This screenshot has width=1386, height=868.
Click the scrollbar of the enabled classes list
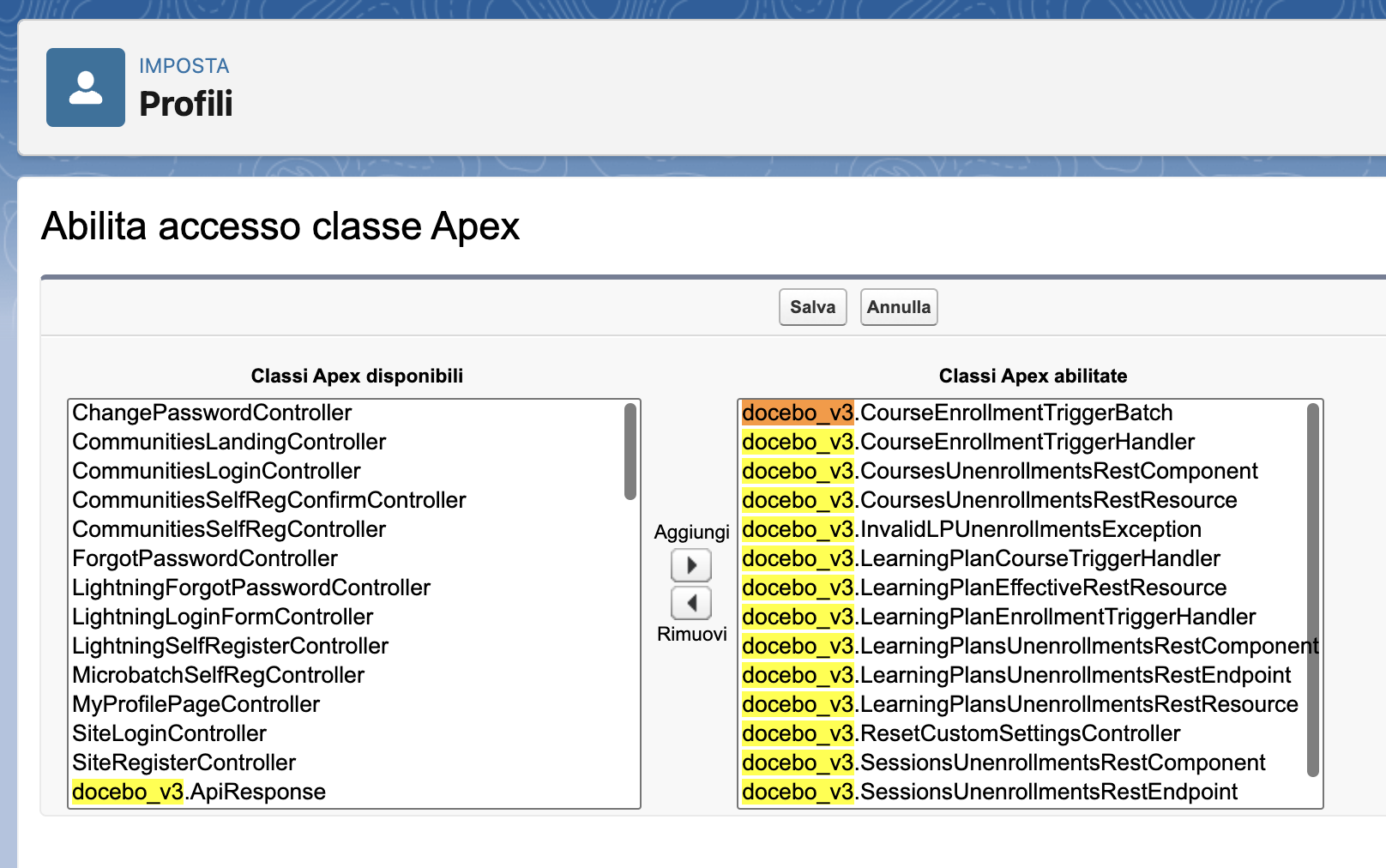click(x=1312, y=590)
